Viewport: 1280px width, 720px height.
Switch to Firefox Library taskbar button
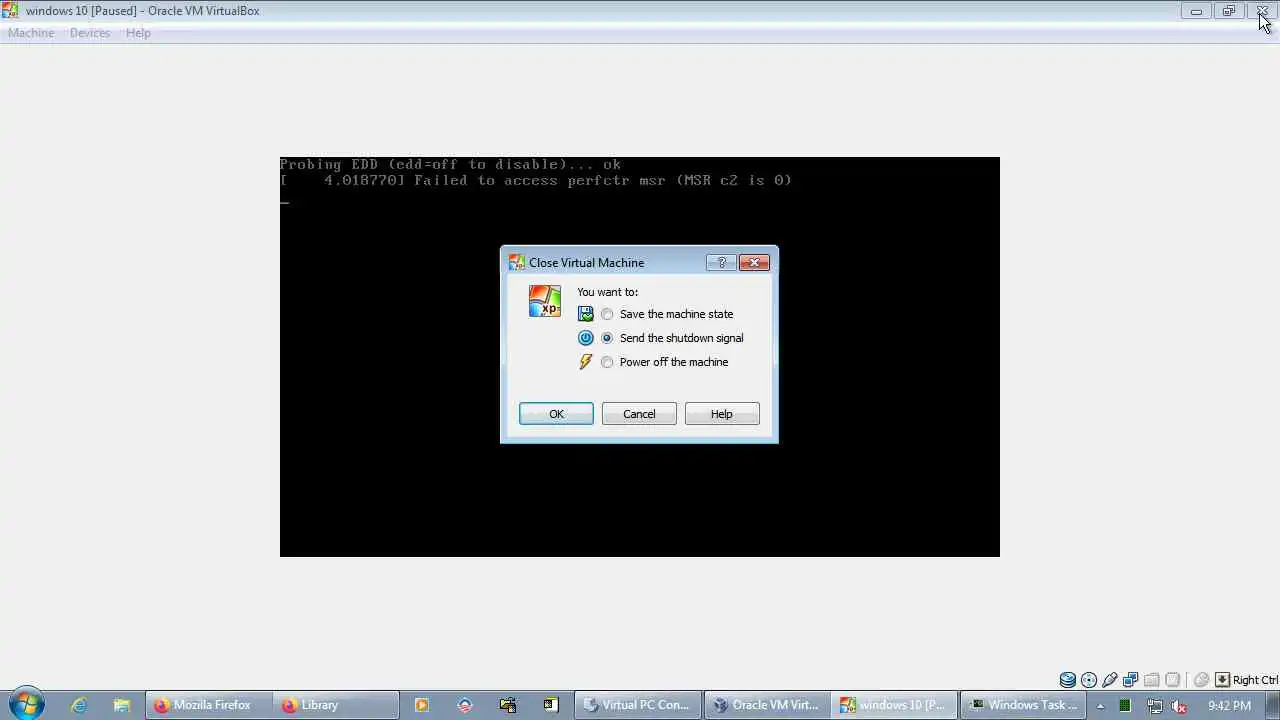point(336,705)
